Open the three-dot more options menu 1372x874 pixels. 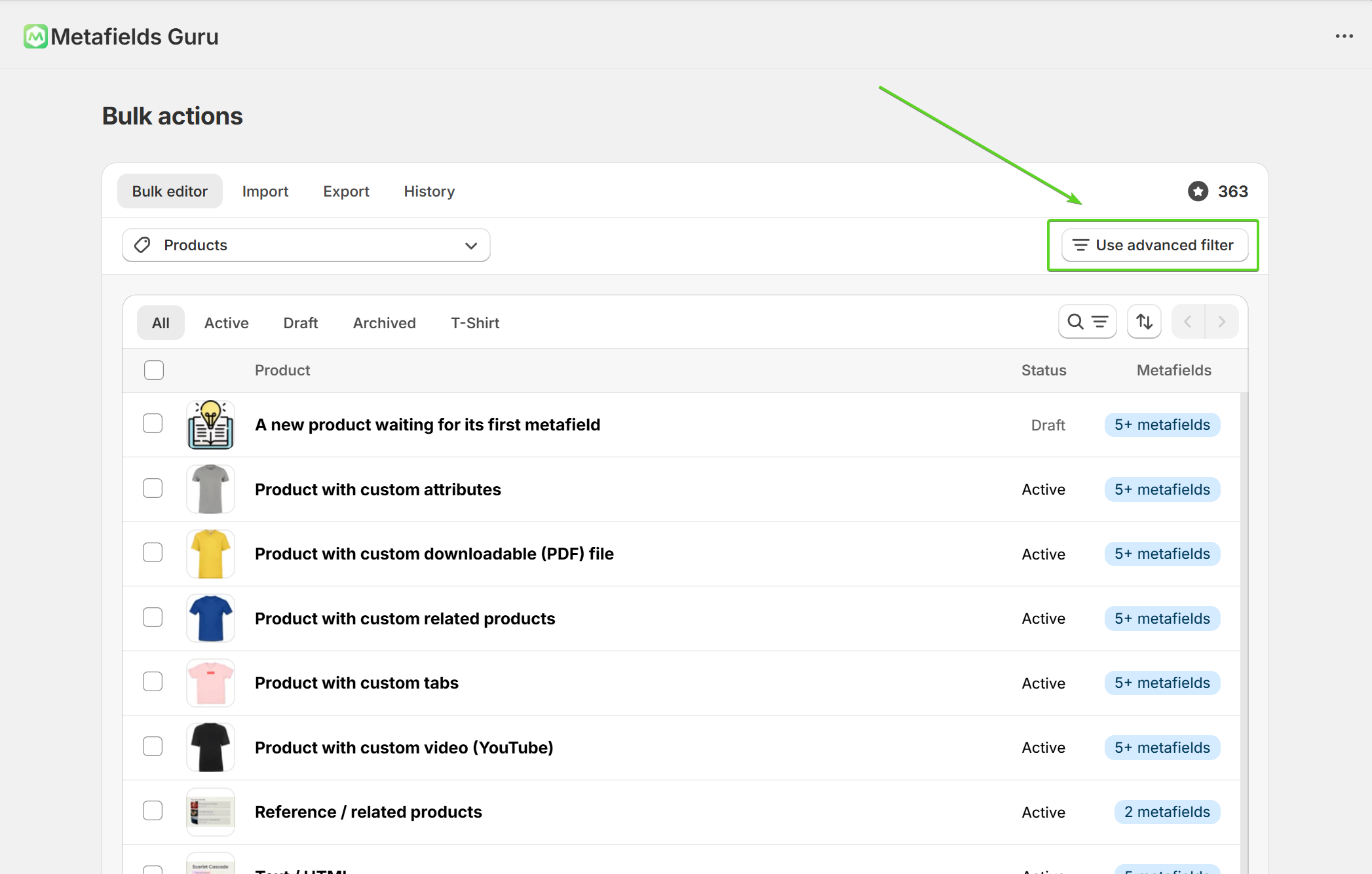point(1344,37)
